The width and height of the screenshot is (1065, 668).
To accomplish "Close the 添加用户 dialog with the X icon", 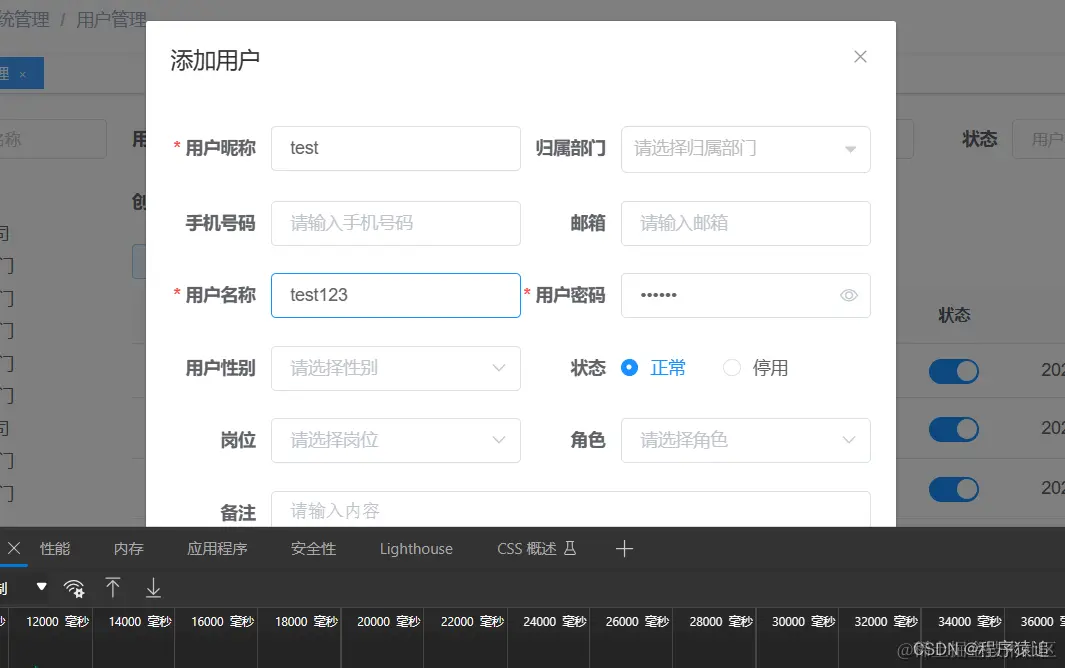I will coord(860,57).
